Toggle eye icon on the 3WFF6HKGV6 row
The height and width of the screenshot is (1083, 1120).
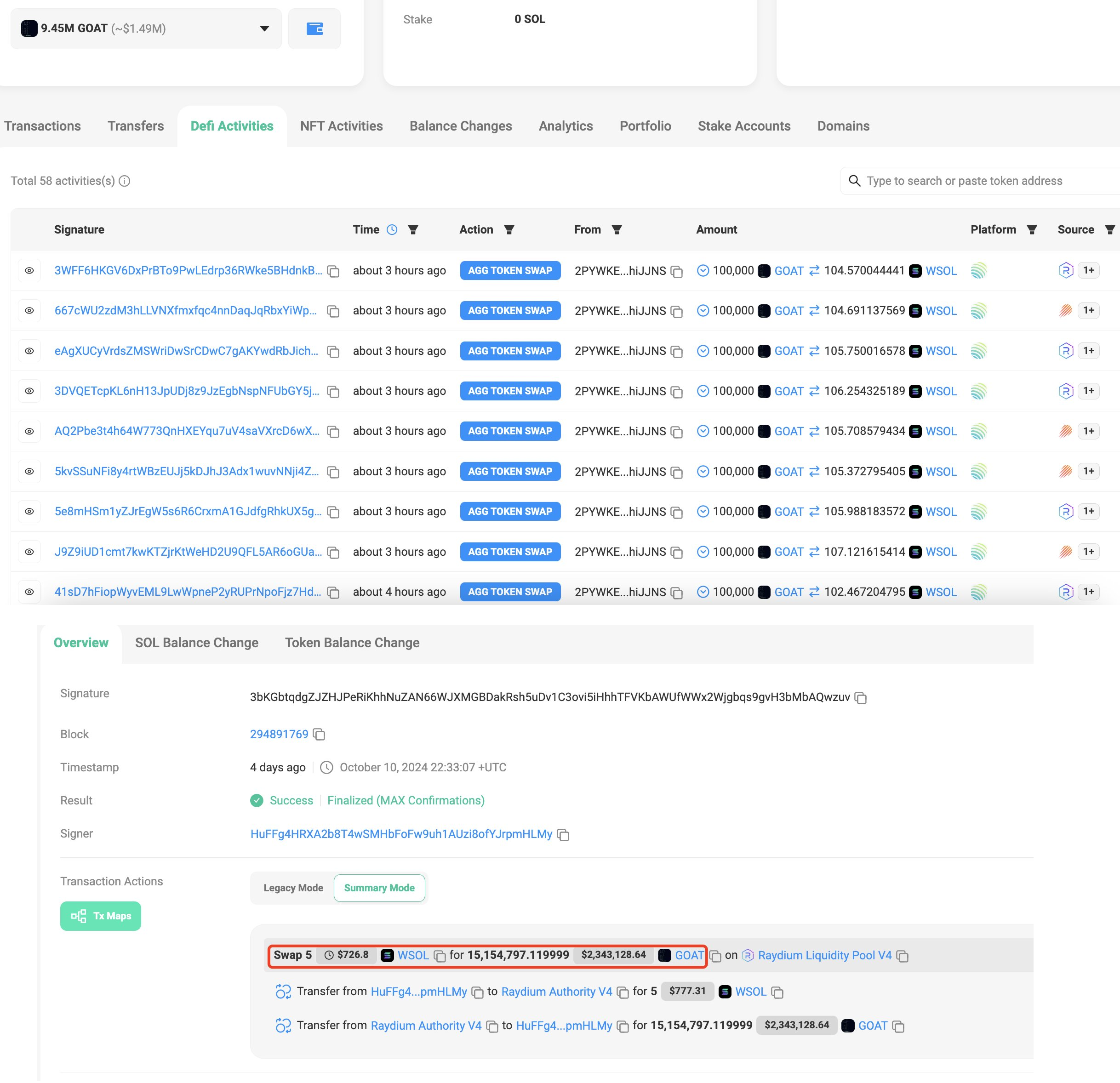pos(29,271)
